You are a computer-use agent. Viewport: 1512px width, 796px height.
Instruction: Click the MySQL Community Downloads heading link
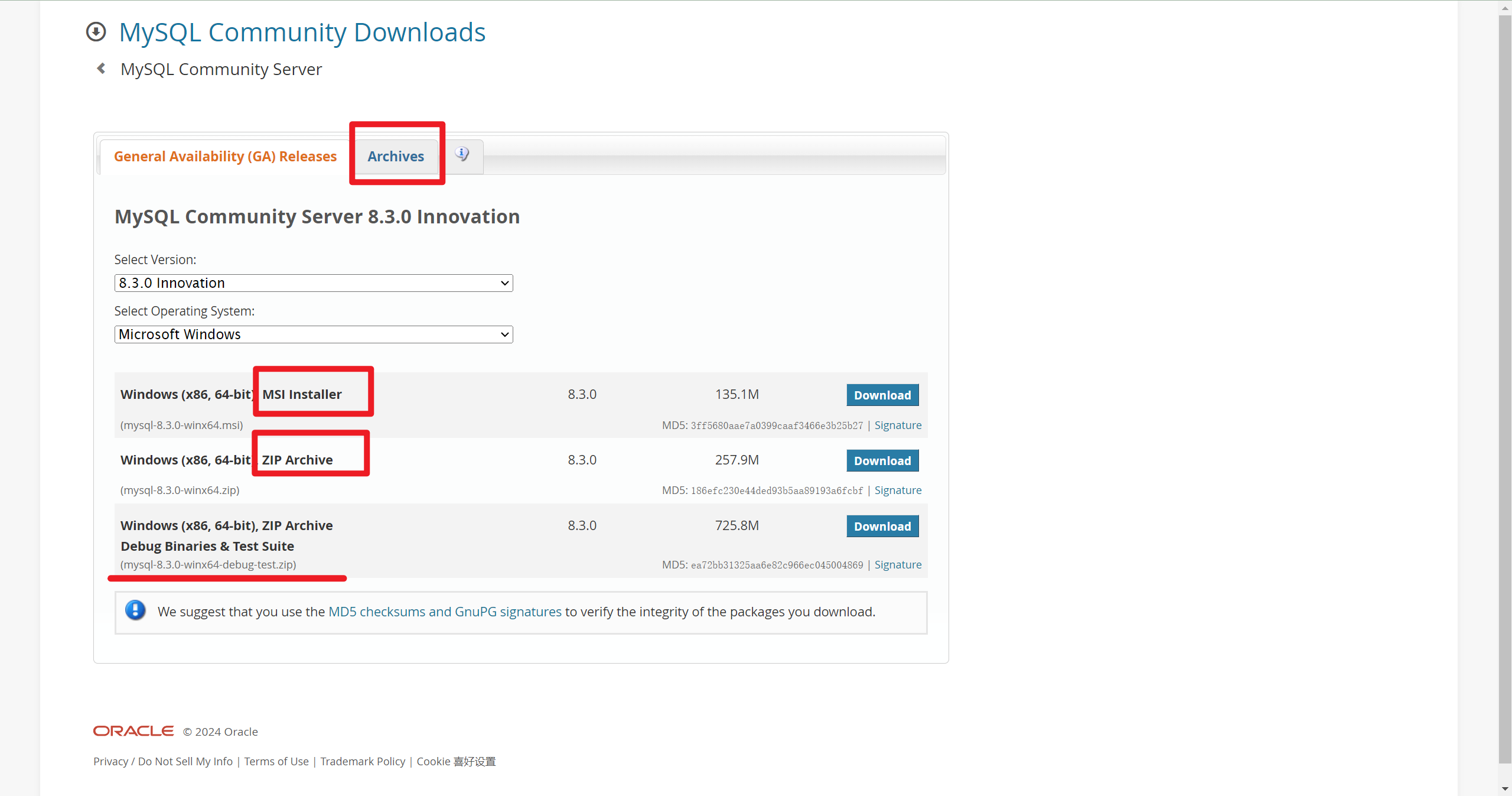[302, 32]
